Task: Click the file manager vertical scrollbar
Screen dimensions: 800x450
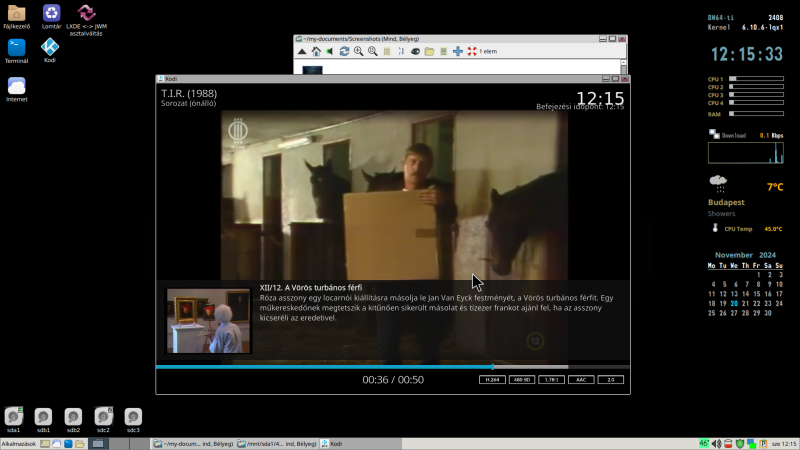Action: pyautogui.click(x=623, y=67)
